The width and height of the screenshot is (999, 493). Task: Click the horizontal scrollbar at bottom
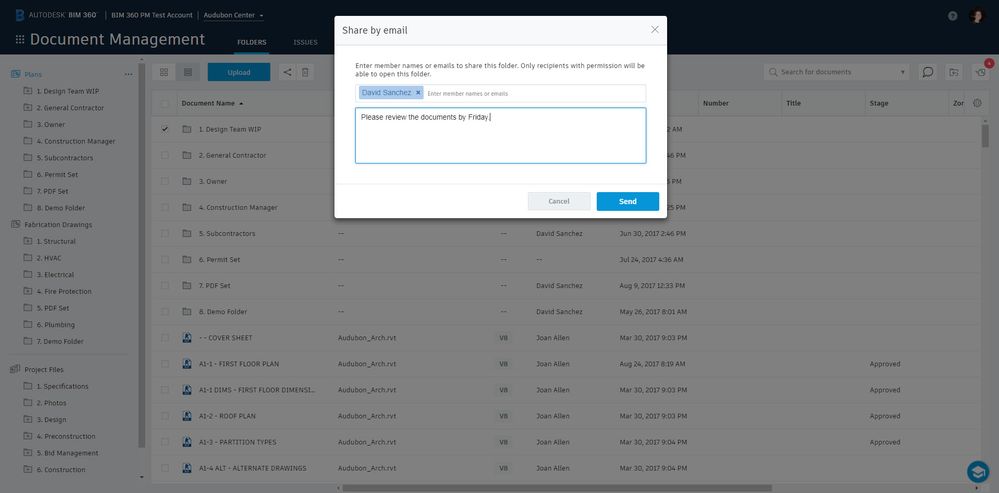coord(557,488)
